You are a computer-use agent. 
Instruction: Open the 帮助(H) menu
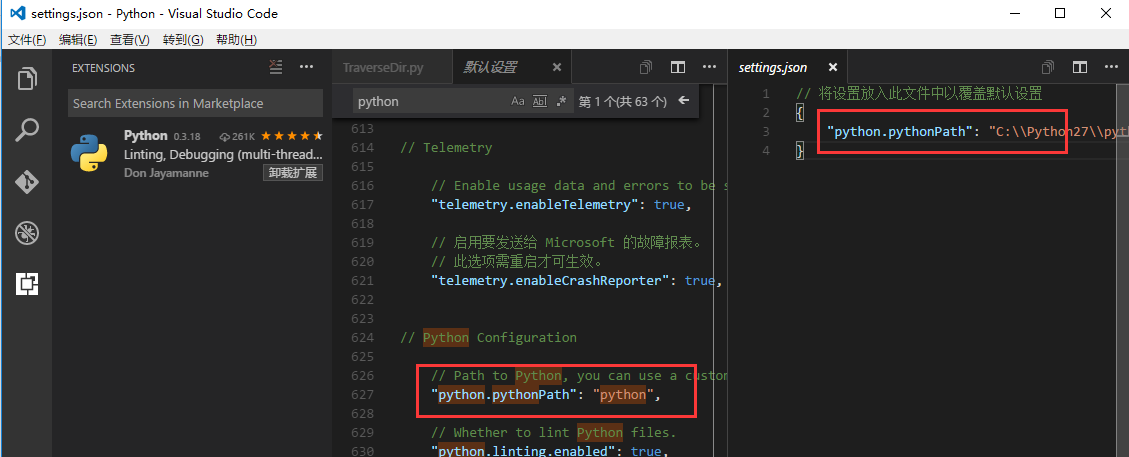click(236, 40)
